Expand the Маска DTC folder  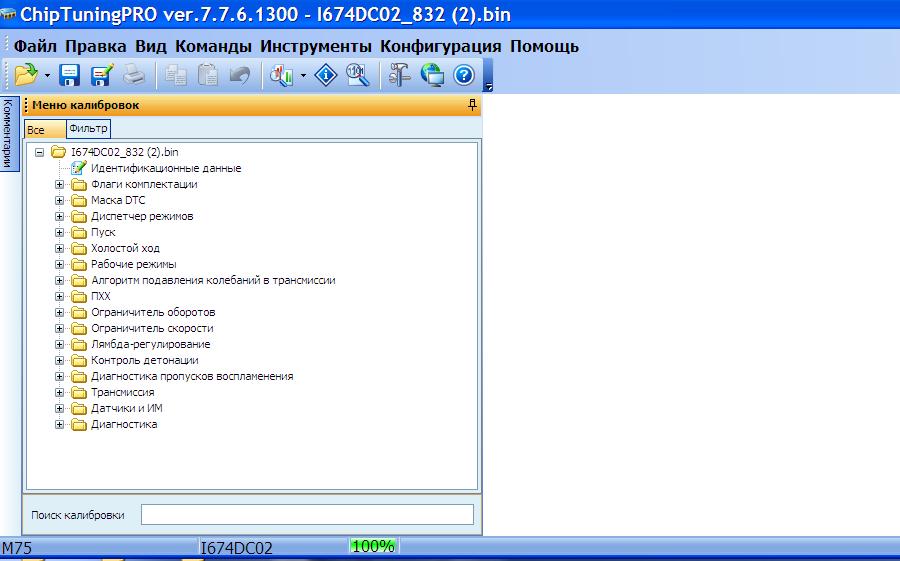point(59,200)
